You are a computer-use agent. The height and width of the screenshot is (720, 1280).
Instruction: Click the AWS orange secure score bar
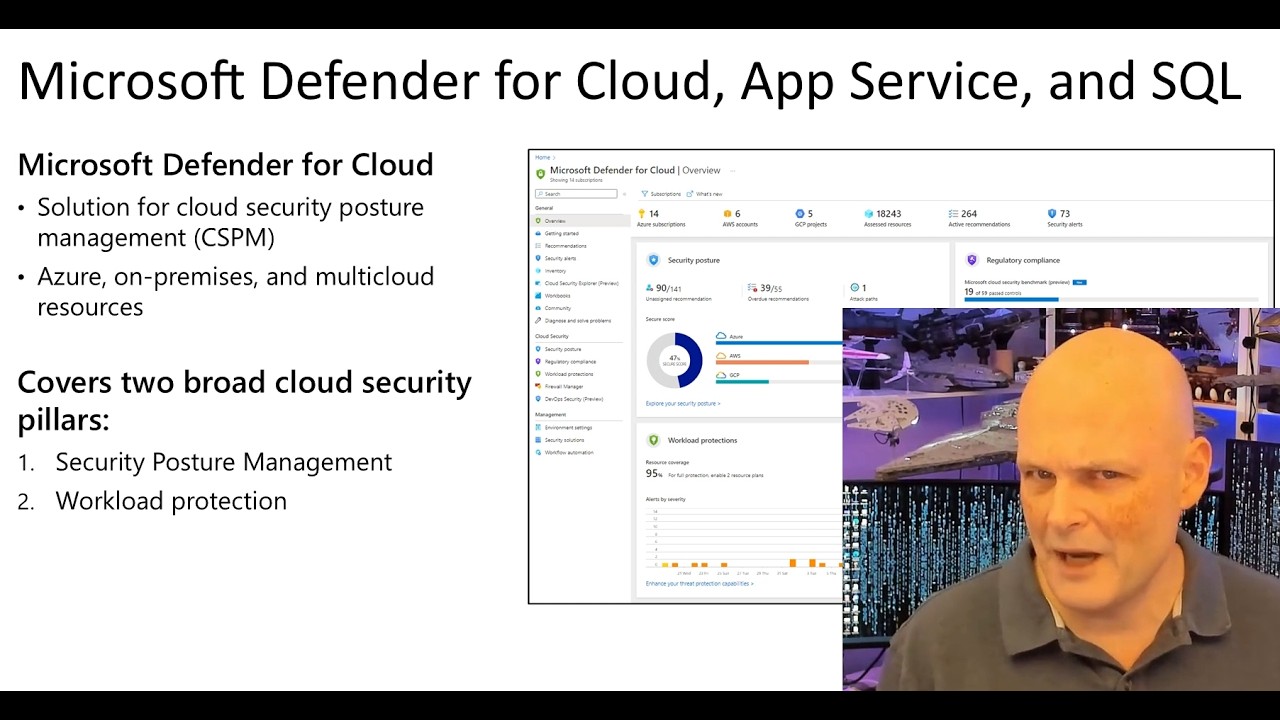[762, 362]
